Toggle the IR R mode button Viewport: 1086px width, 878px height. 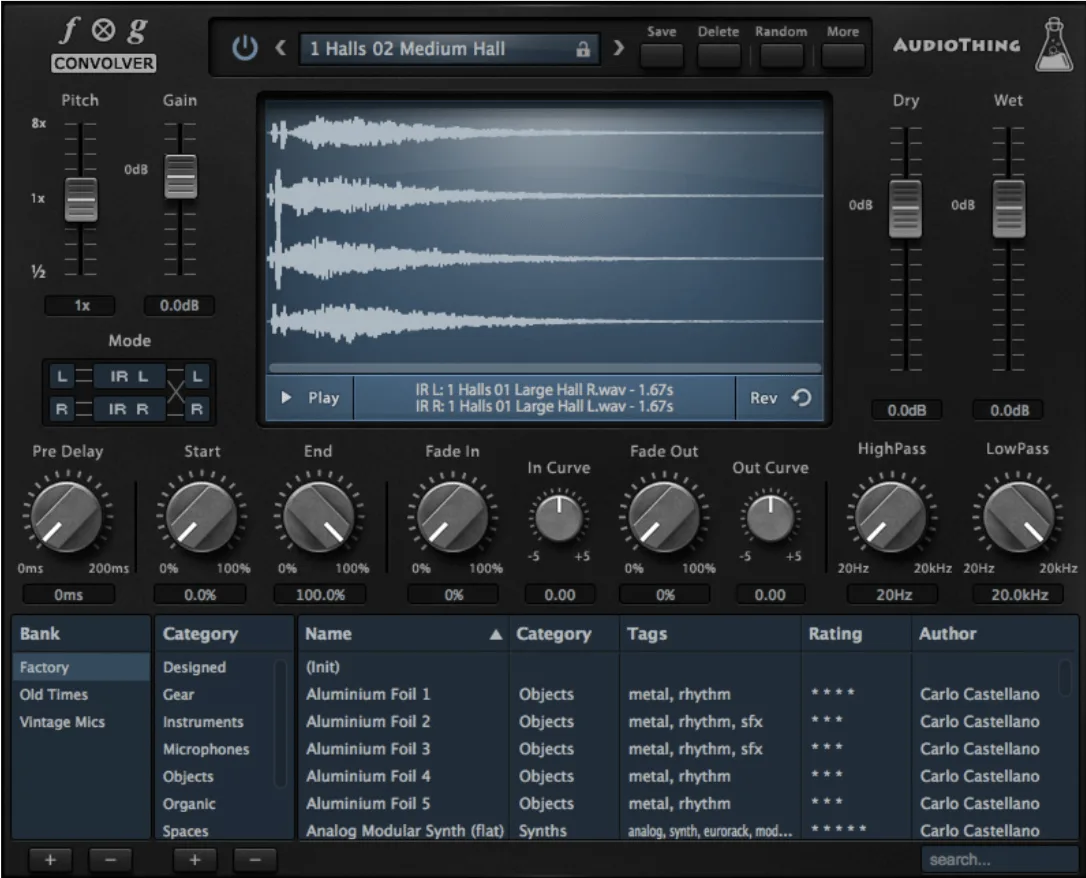(x=130, y=409)
